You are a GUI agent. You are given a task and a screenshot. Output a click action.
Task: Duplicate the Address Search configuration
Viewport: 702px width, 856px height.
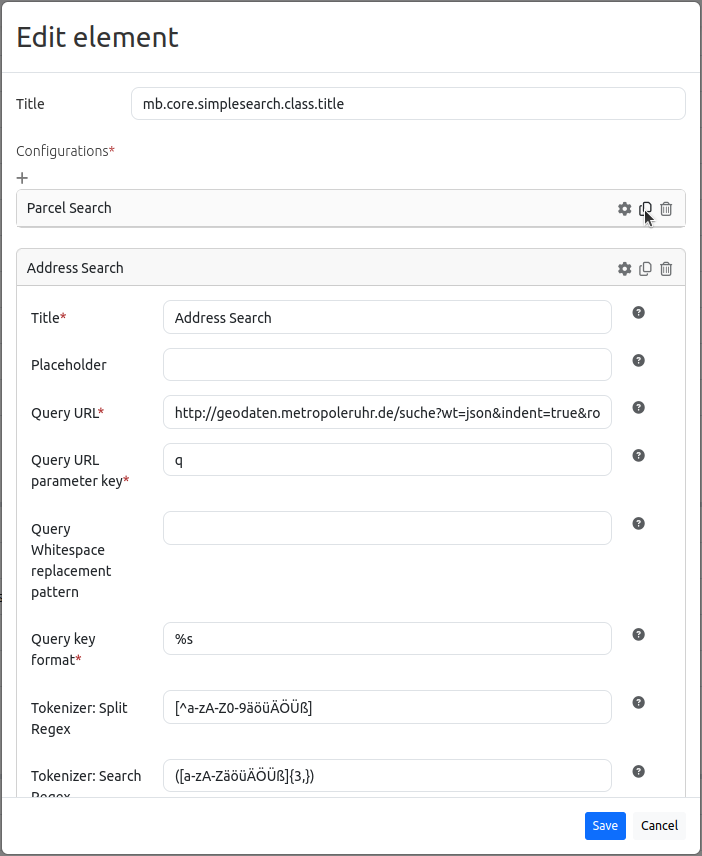645,269
